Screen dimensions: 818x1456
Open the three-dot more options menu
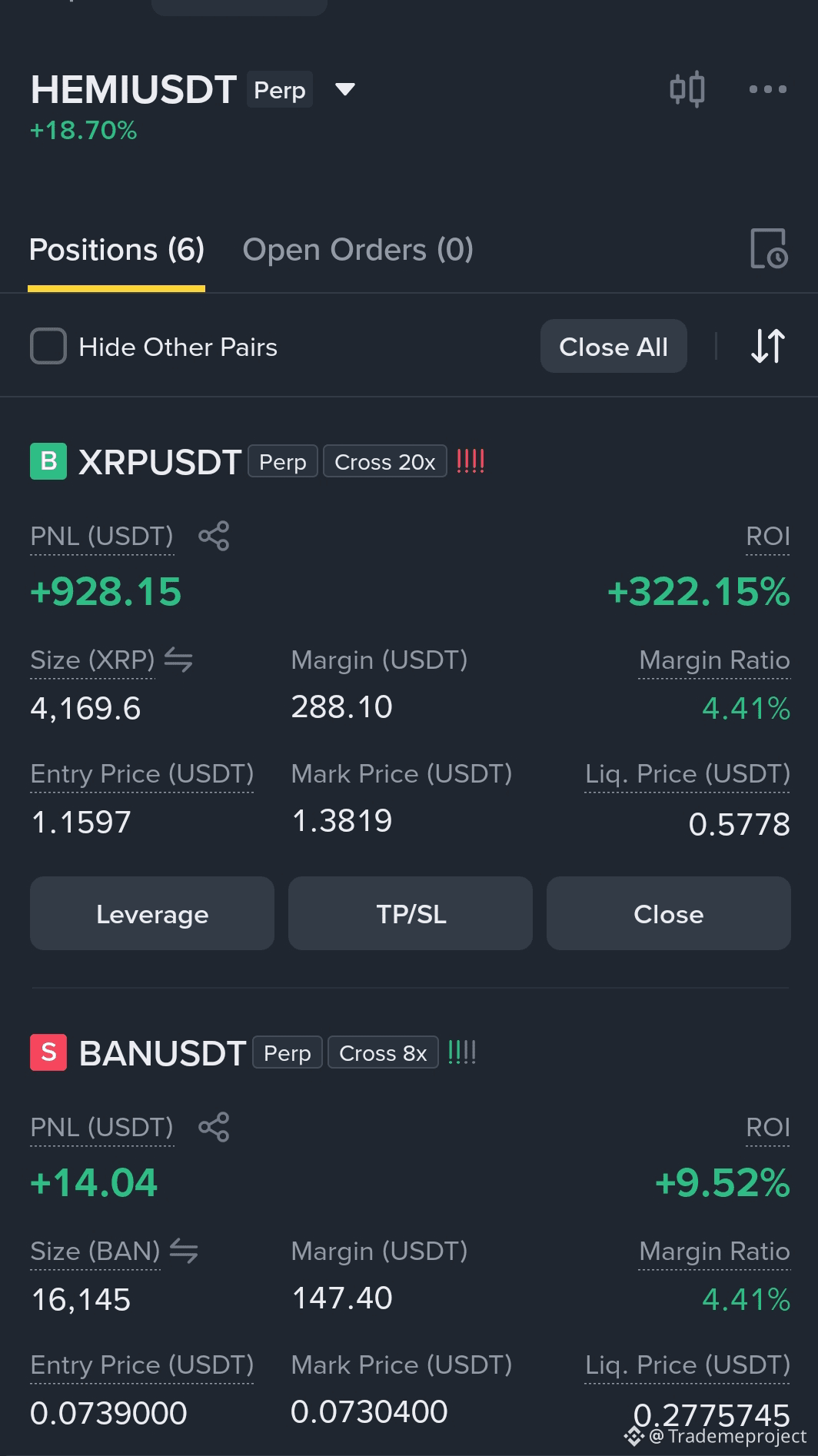[768, 89]
